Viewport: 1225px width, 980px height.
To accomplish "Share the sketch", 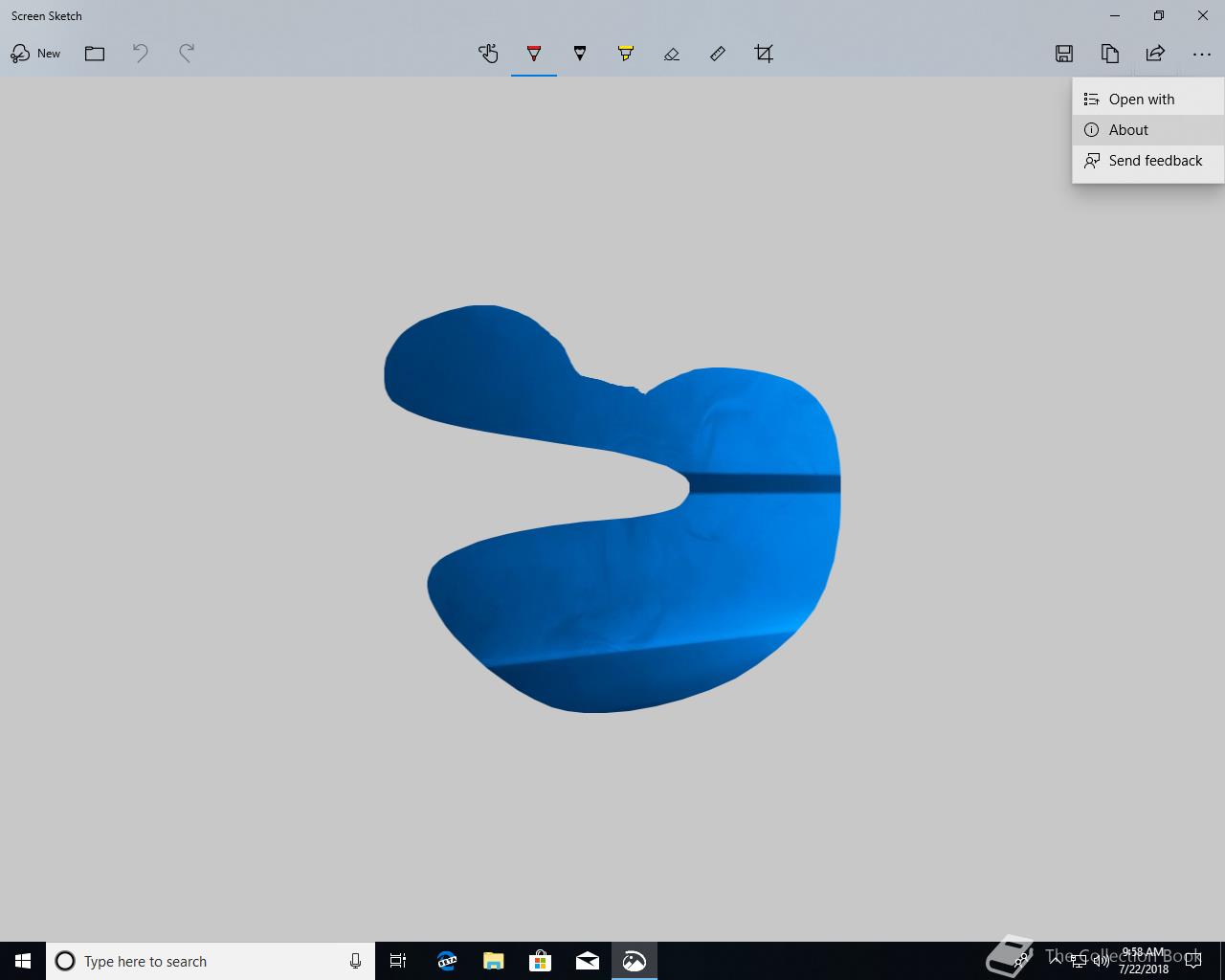I will point(1156,54).
